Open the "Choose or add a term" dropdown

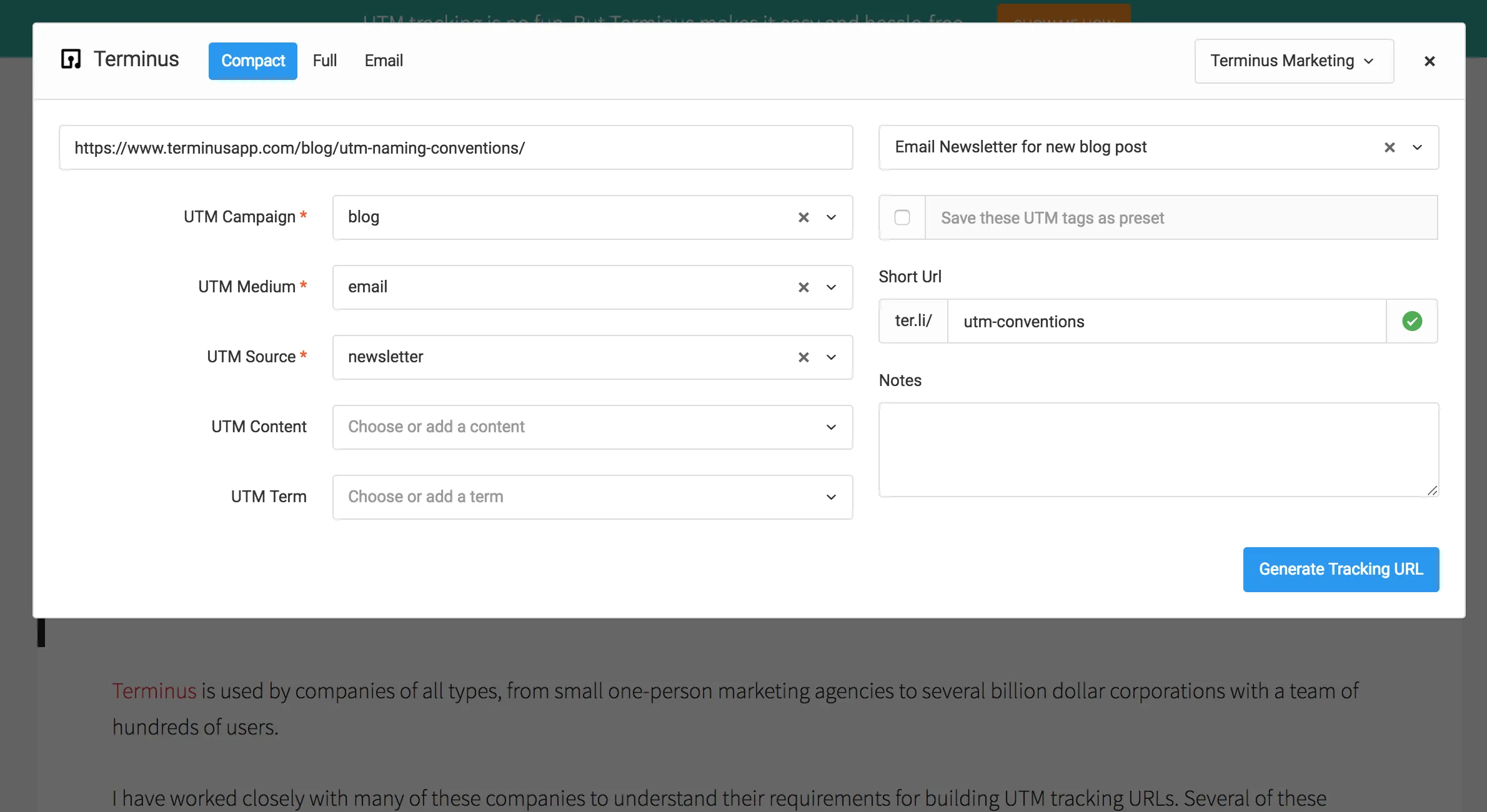pyautogui.click(x=831, y=497)
